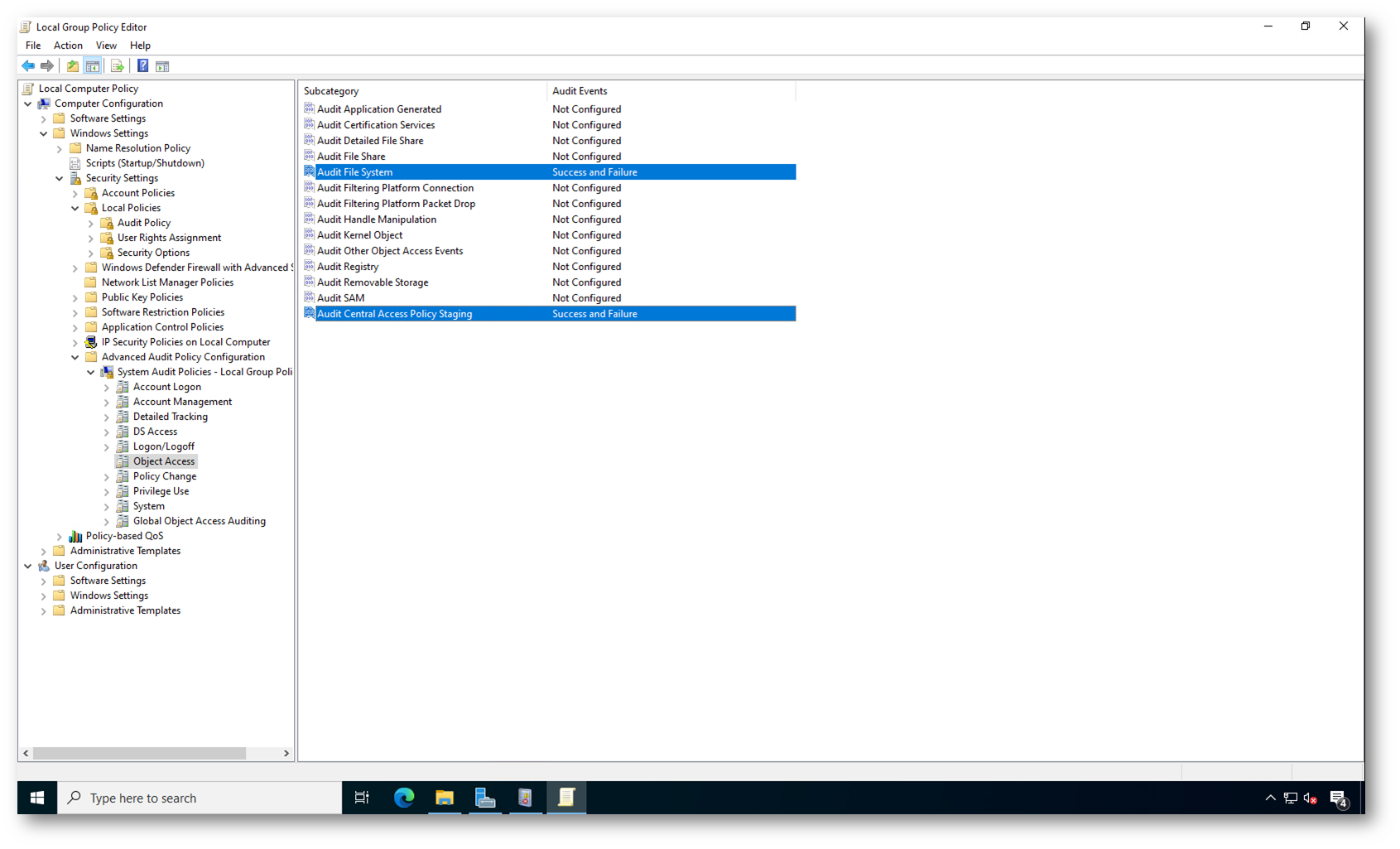Screen dimensions: 1400x849
Task: Select Audit Removable Storage subcategory
Action: 373,282
